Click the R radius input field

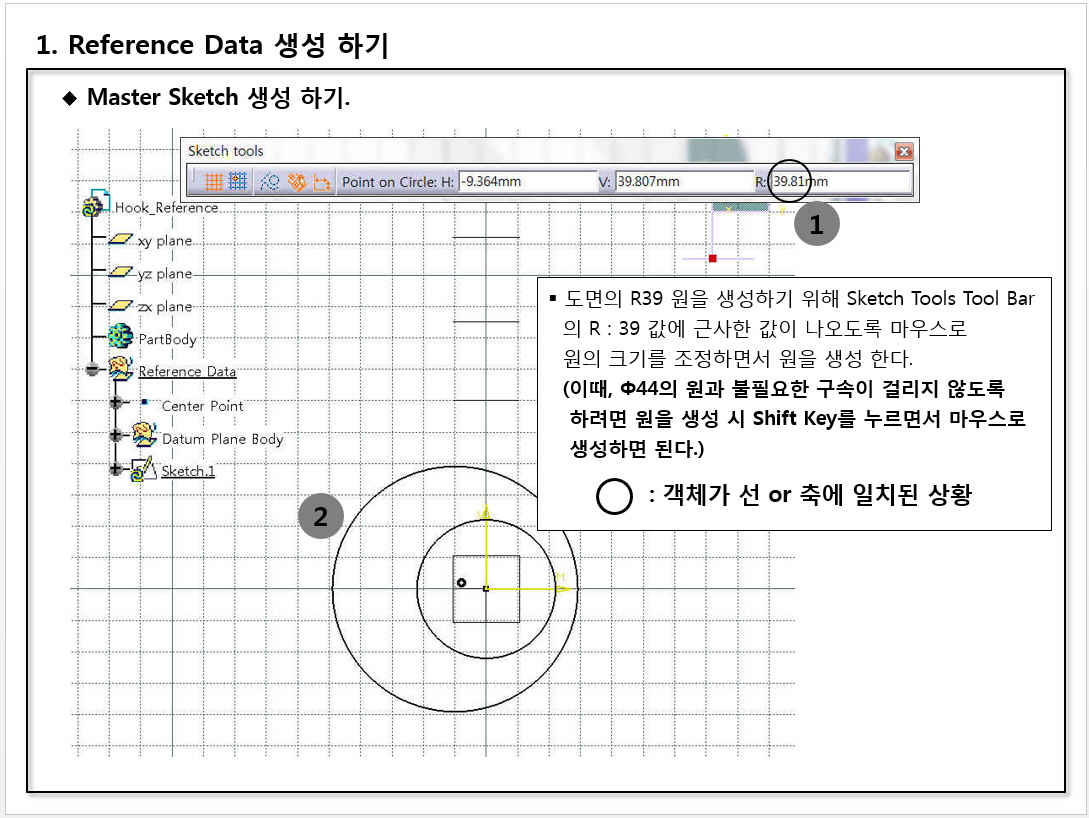click(x=840, y=182)
